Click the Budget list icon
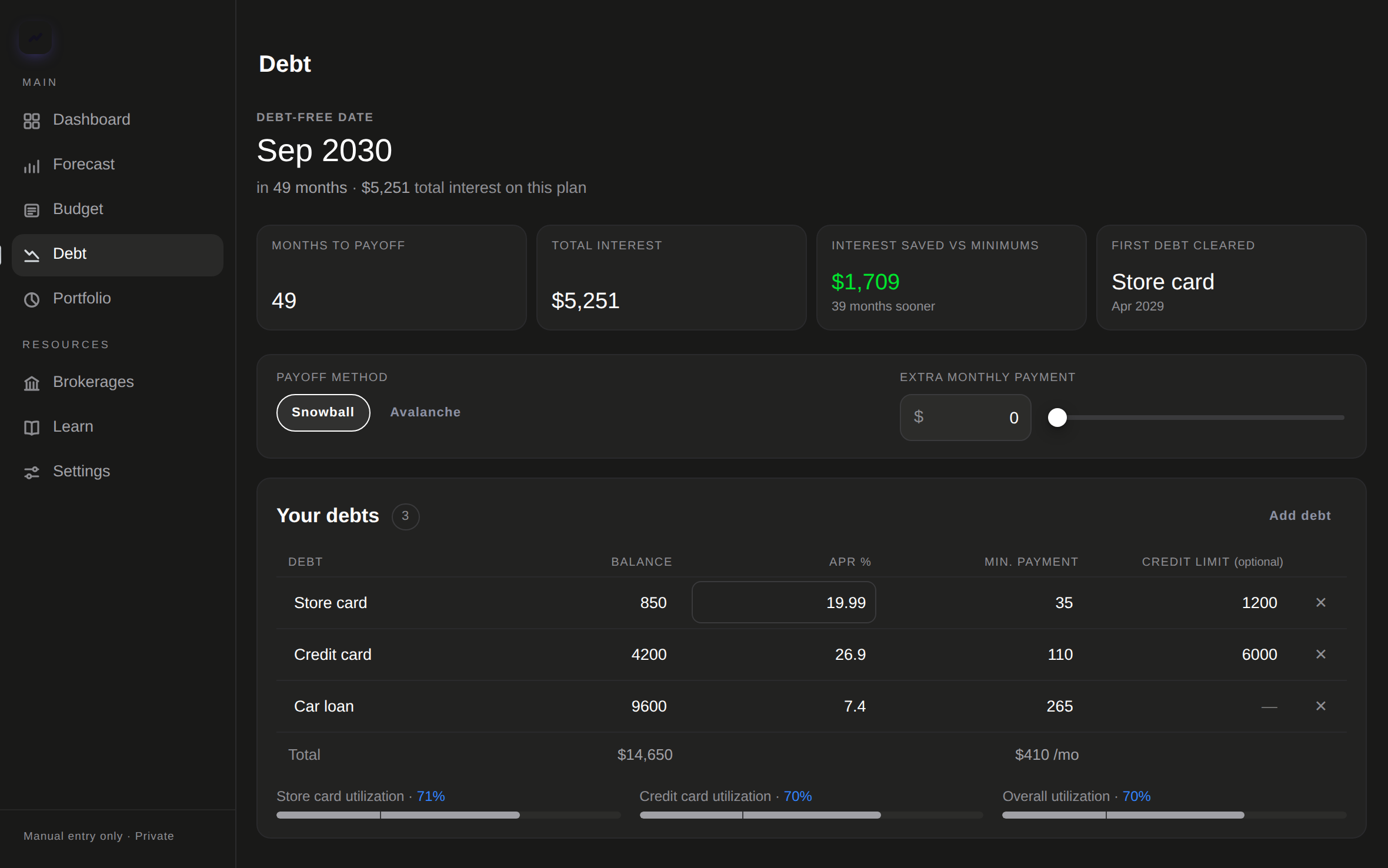The image size is (1388, 868). click(x=32, y=210)
